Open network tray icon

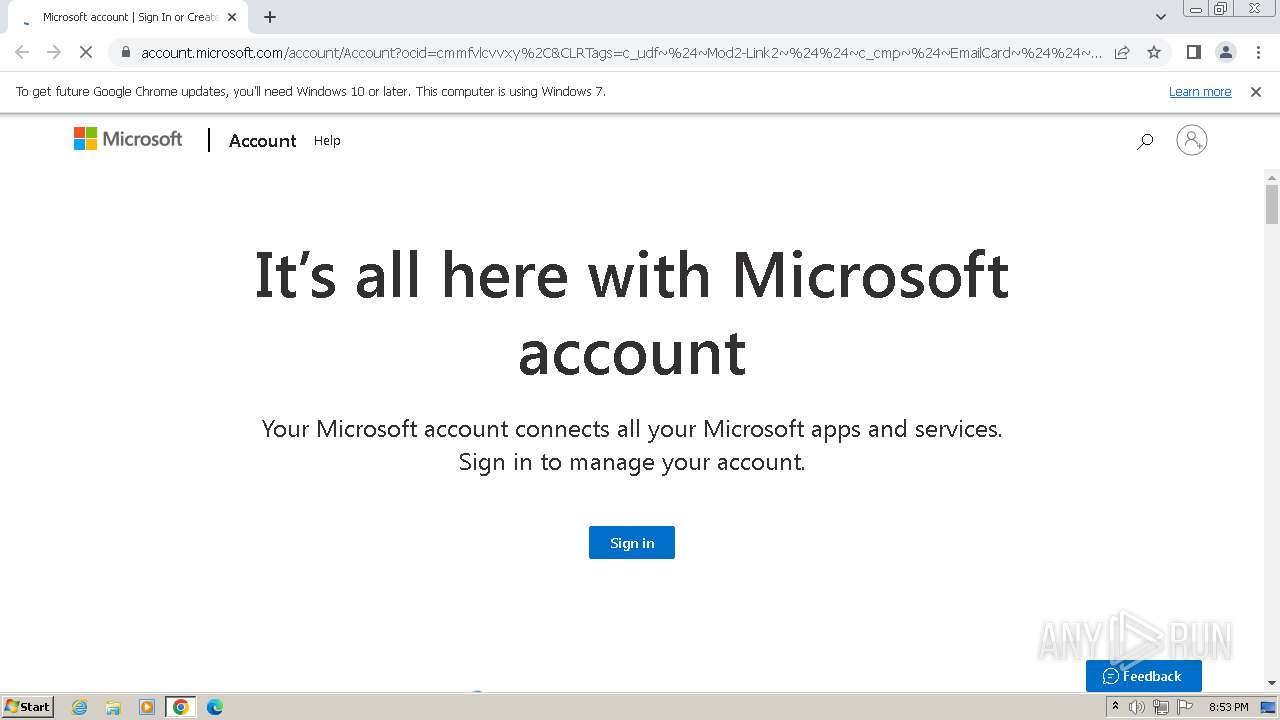(1161, 707)
